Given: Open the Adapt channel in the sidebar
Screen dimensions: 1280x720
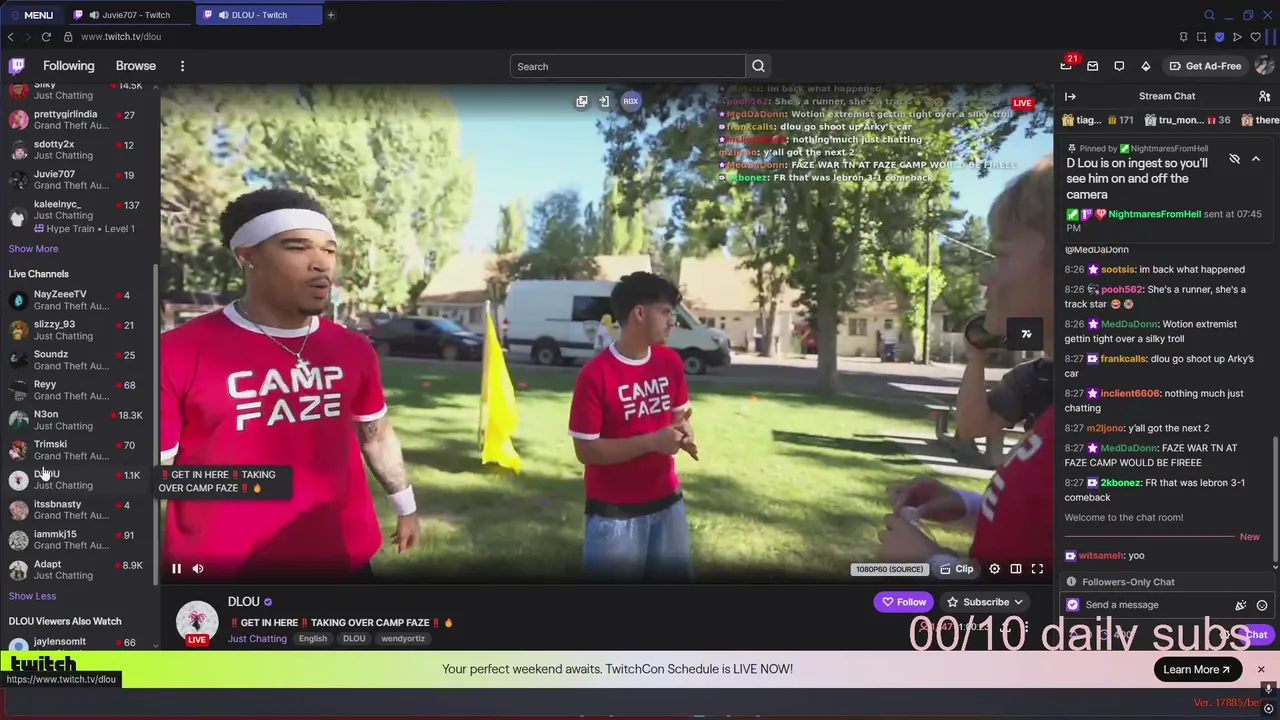Looking at the screenshot, I should click(x=76, y=570).
